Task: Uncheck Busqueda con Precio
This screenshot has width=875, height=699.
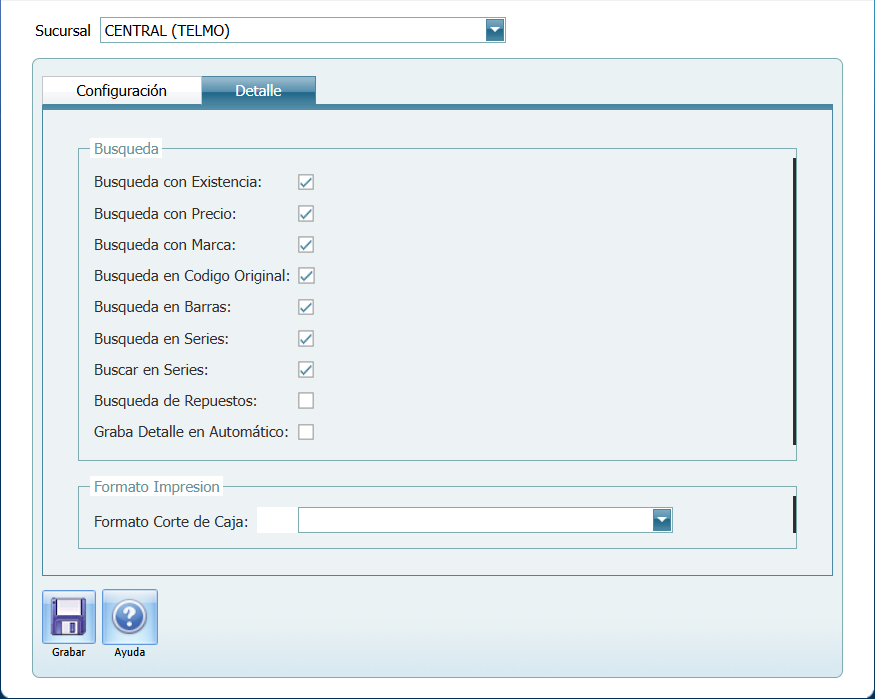Action: pos(306,213)
